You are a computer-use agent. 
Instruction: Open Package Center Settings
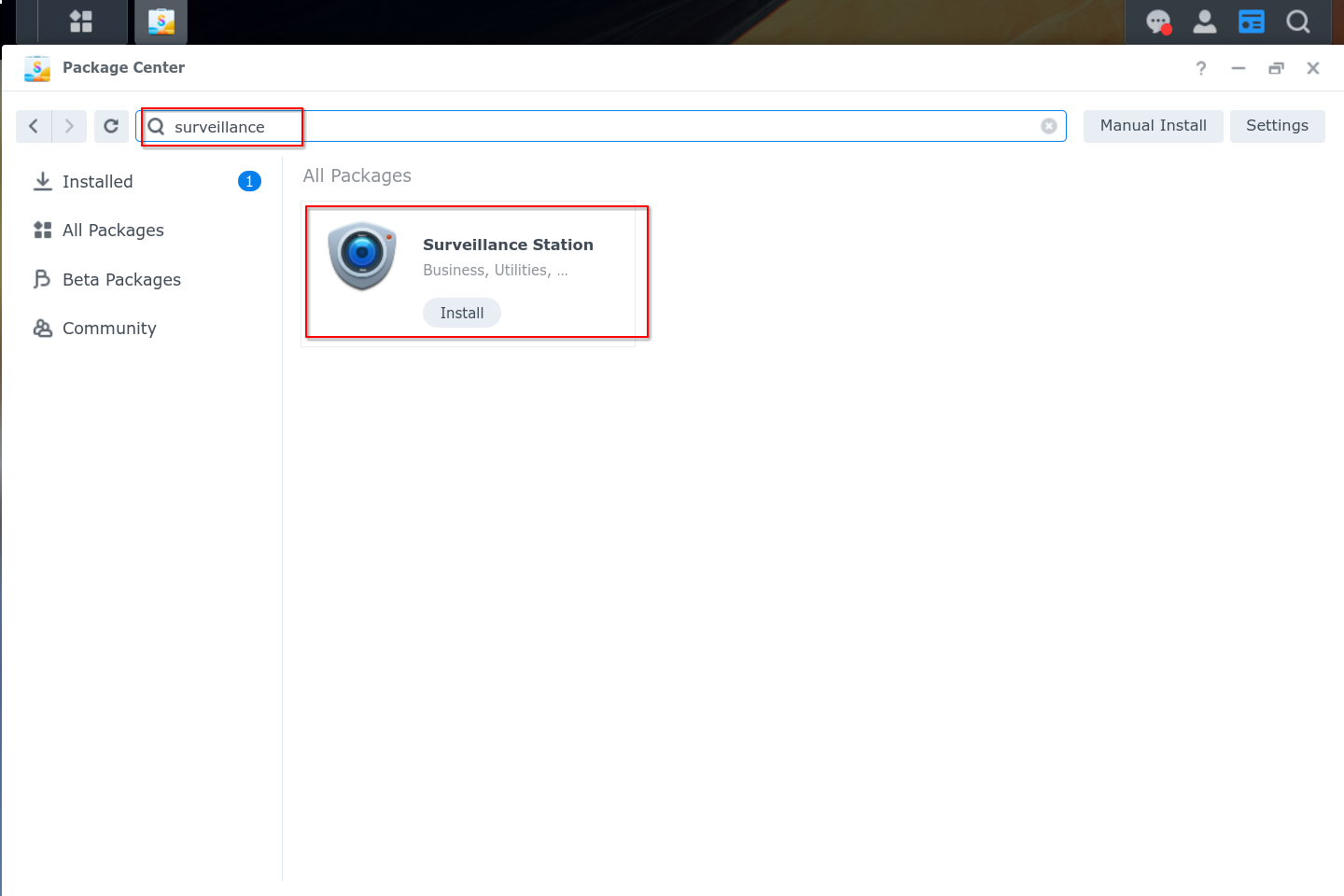(1277, 126)
